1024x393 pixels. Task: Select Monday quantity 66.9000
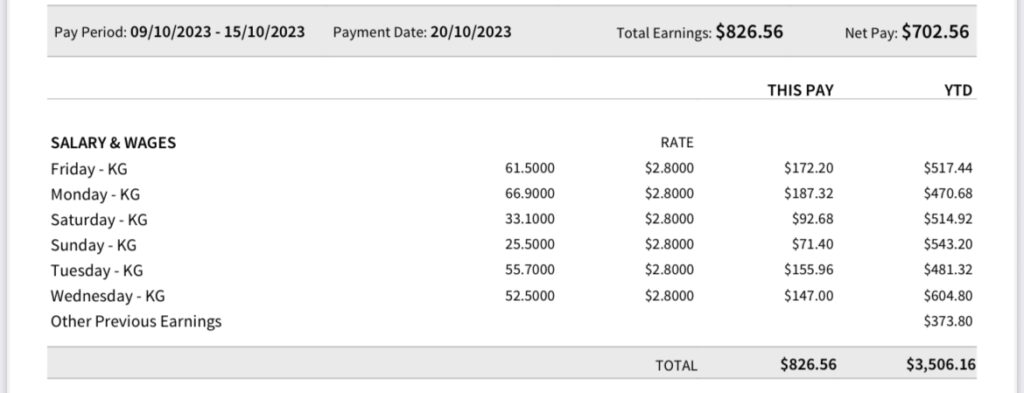(530, 194)
